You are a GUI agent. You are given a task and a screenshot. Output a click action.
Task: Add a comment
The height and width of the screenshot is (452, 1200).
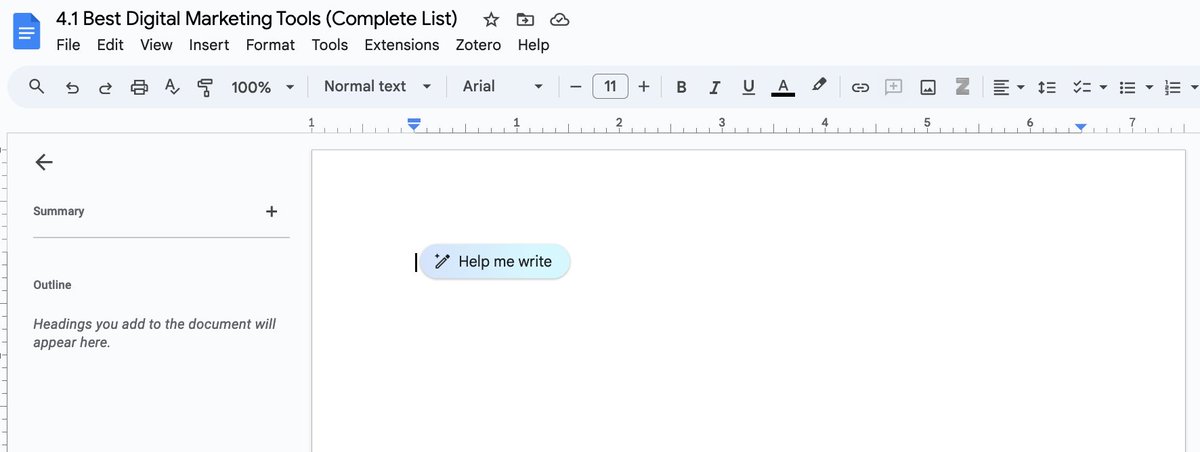(894, 87)
